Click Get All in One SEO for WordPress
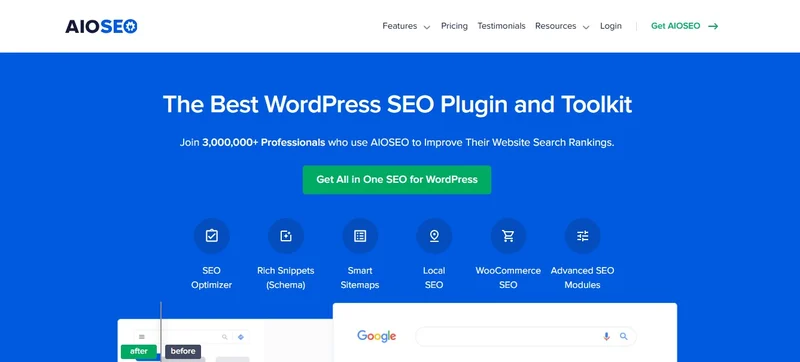800x362 pixels. coord(397,179)
